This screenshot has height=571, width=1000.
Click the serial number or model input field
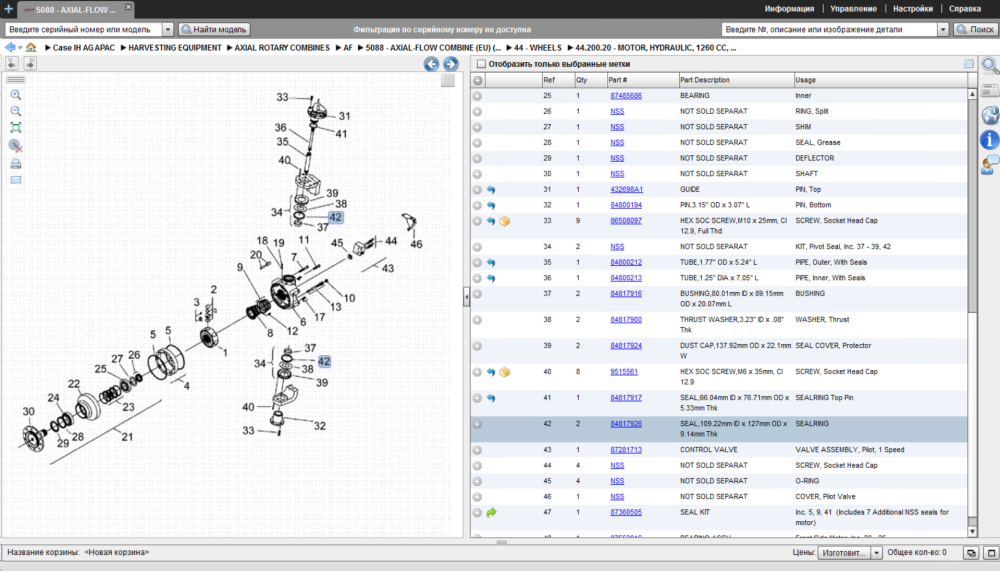(84, 29)
